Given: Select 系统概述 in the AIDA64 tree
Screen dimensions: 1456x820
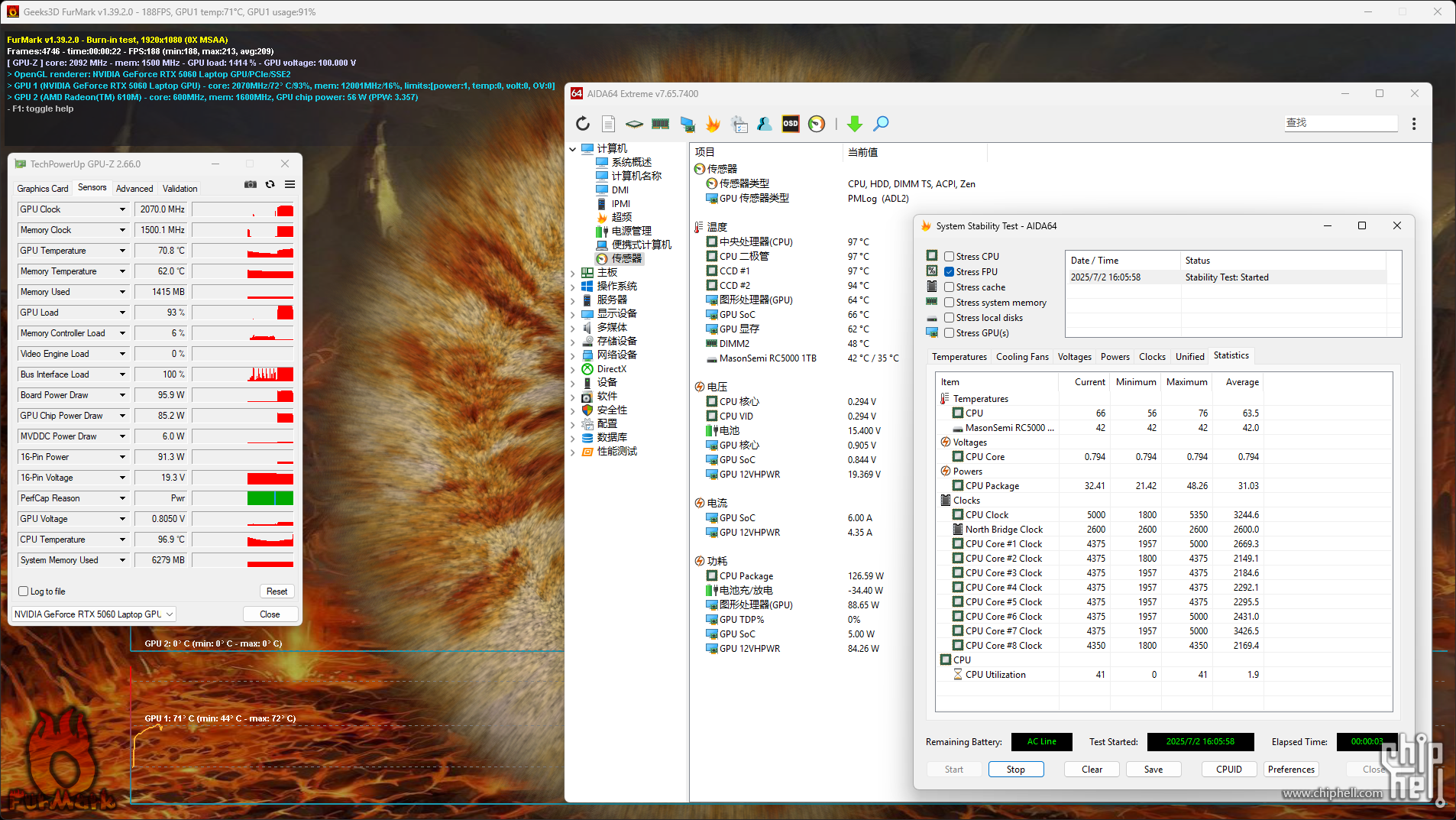Looking at the screenshot, I should [x=631, y=162].
